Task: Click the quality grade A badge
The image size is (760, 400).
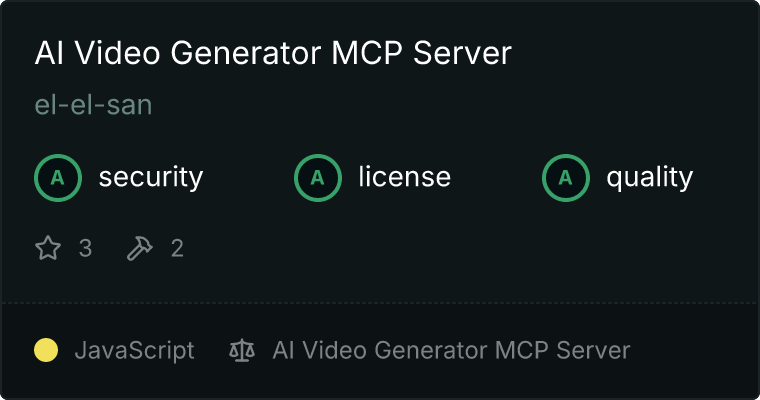Action: pyautogui.click(x=566, y=177)
